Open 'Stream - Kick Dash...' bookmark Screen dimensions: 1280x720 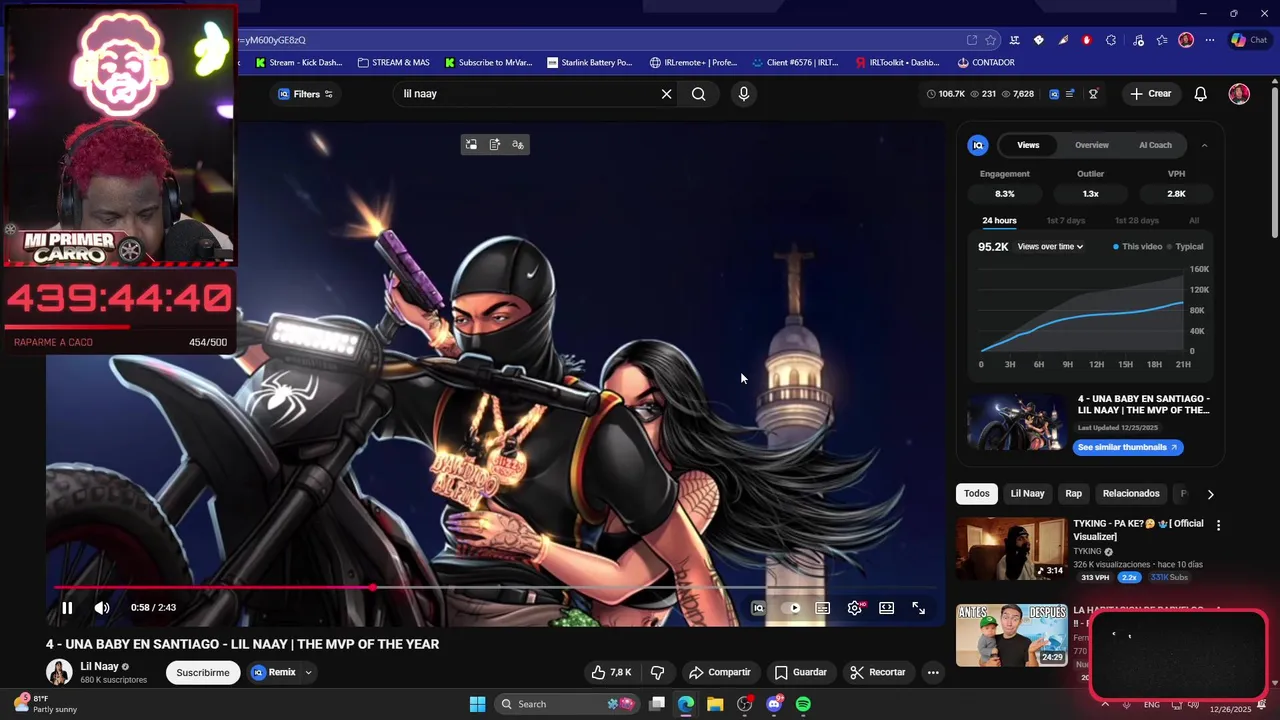(x=298, y=63)
